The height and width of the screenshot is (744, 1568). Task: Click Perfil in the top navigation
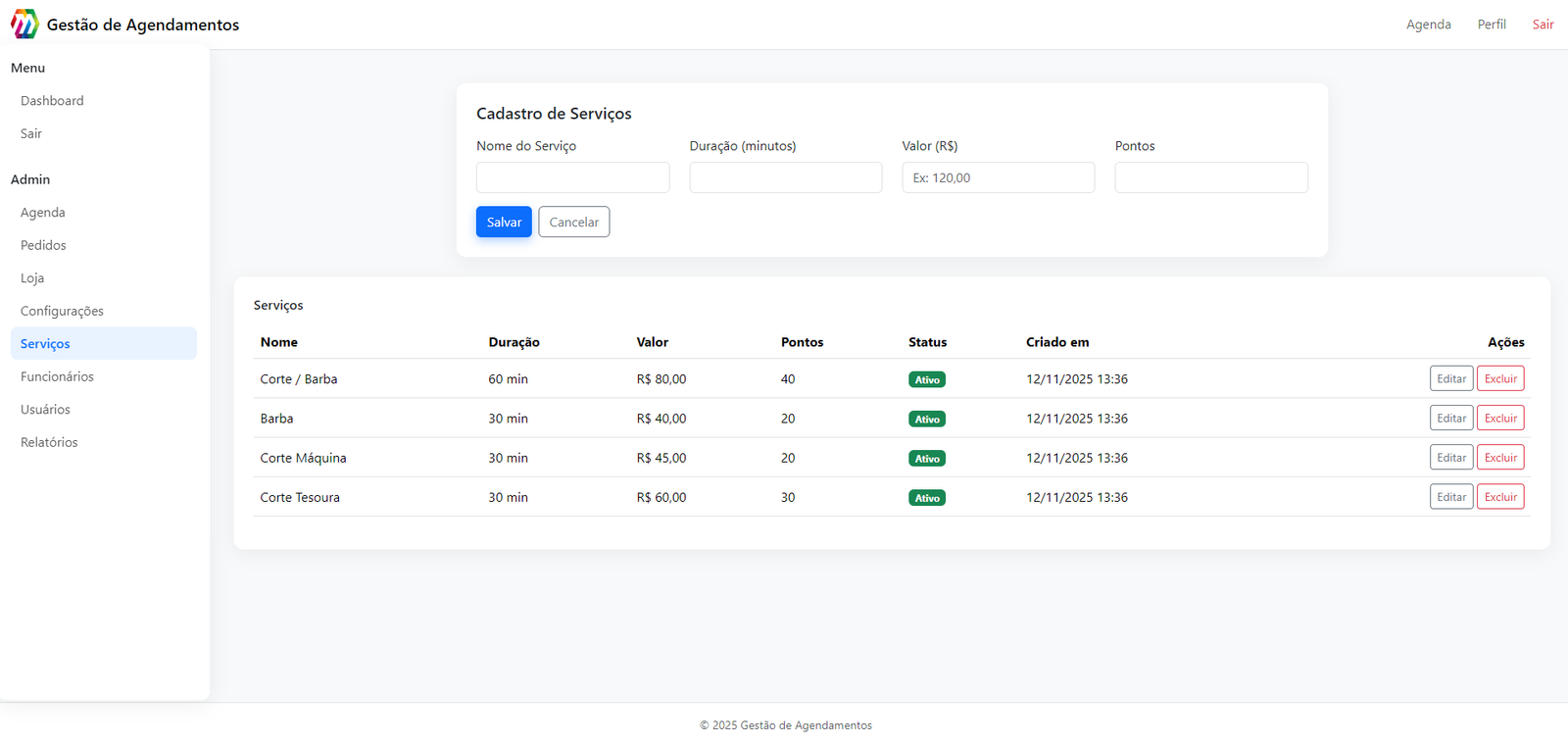click(1491, 25)
